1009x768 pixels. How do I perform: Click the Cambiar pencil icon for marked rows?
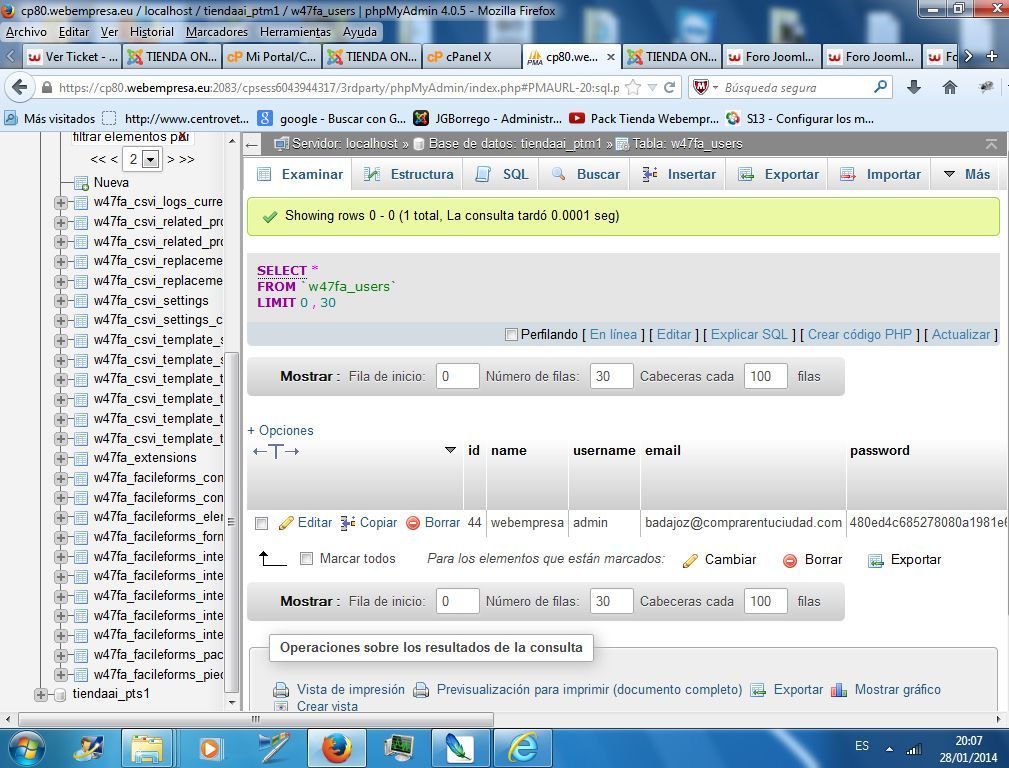point(690,560)
